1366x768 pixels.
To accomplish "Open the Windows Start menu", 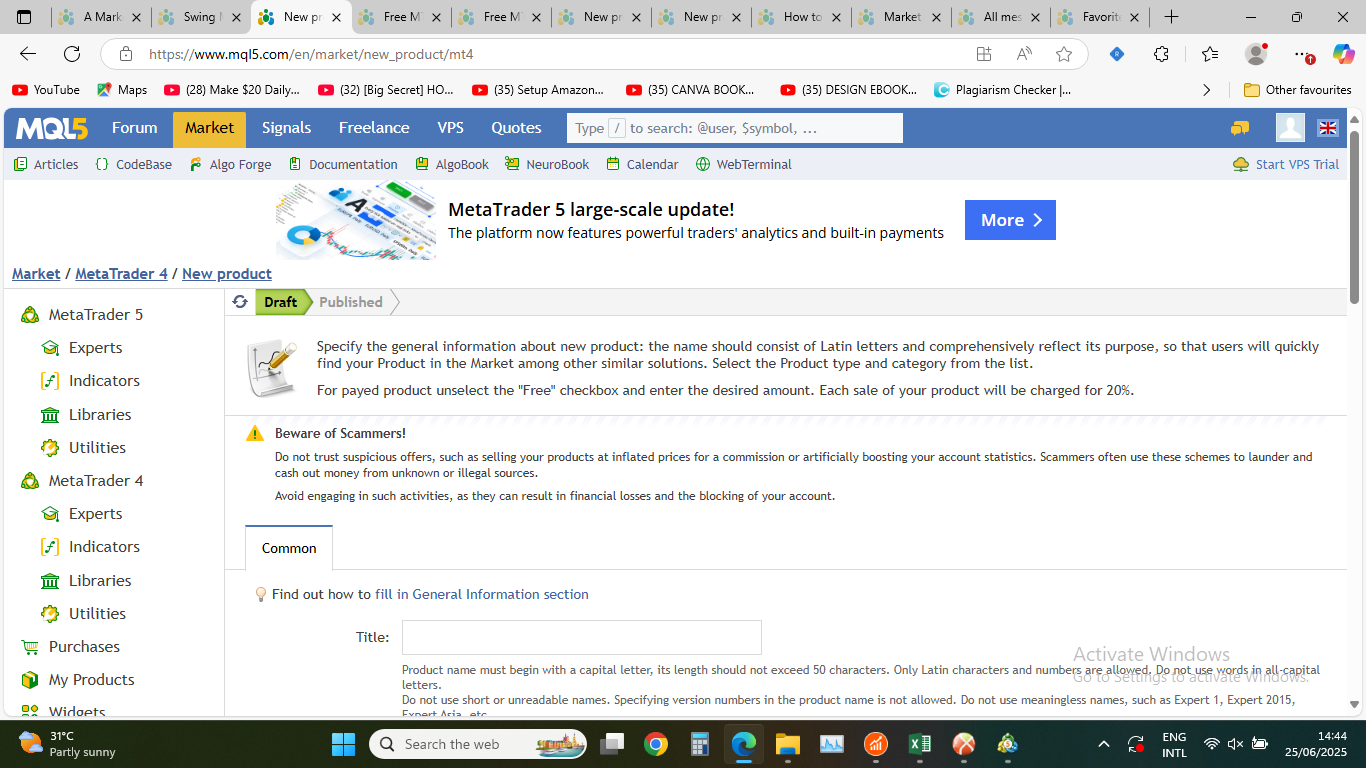I will point(343,744).
